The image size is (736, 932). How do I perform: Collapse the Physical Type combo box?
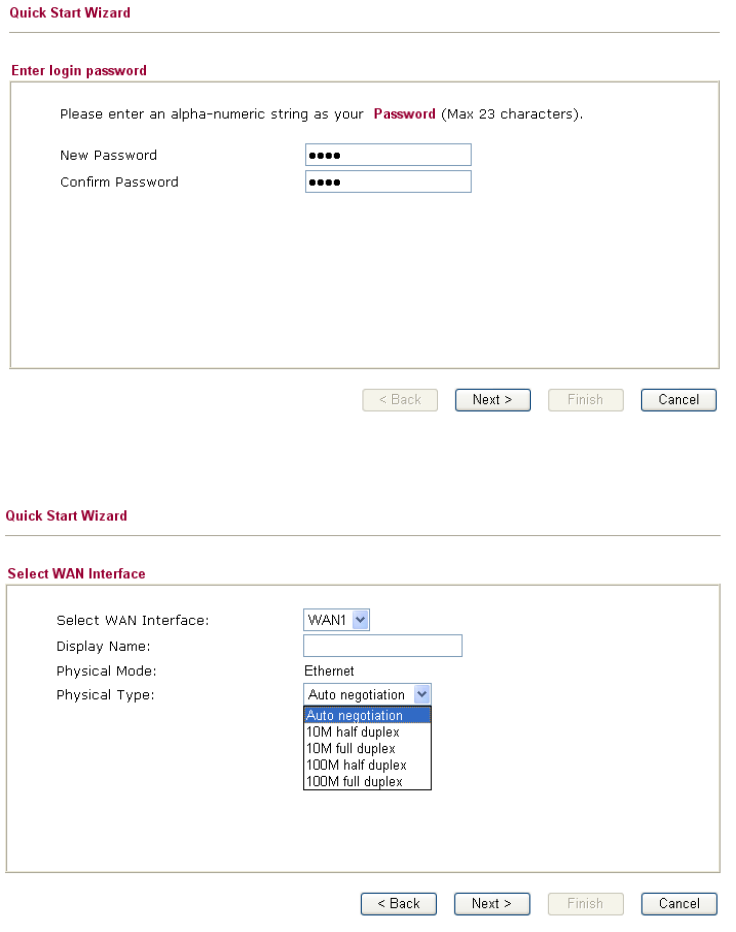pyautogui.click(x=421, y=695)
